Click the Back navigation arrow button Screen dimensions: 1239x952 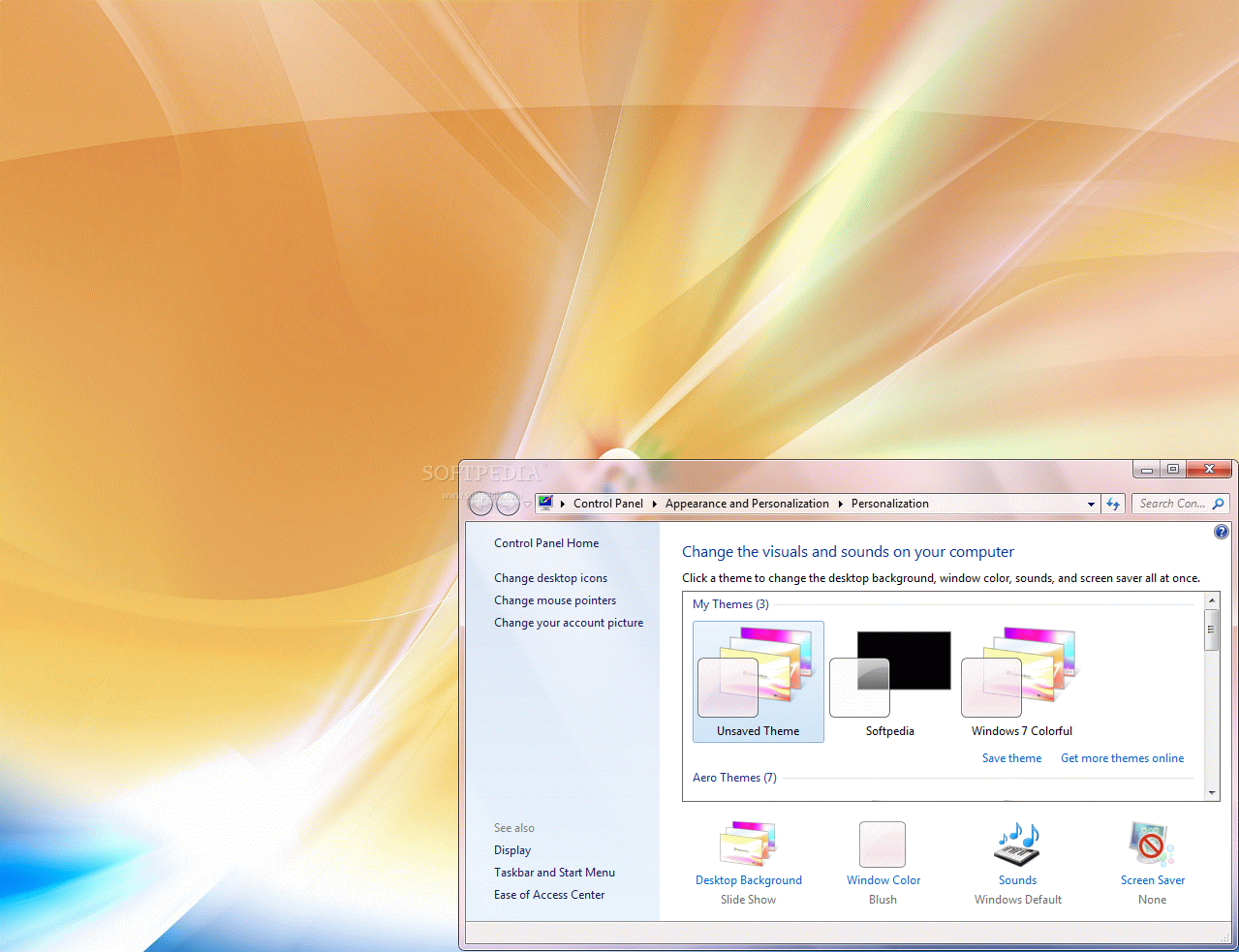coord(480,504)
